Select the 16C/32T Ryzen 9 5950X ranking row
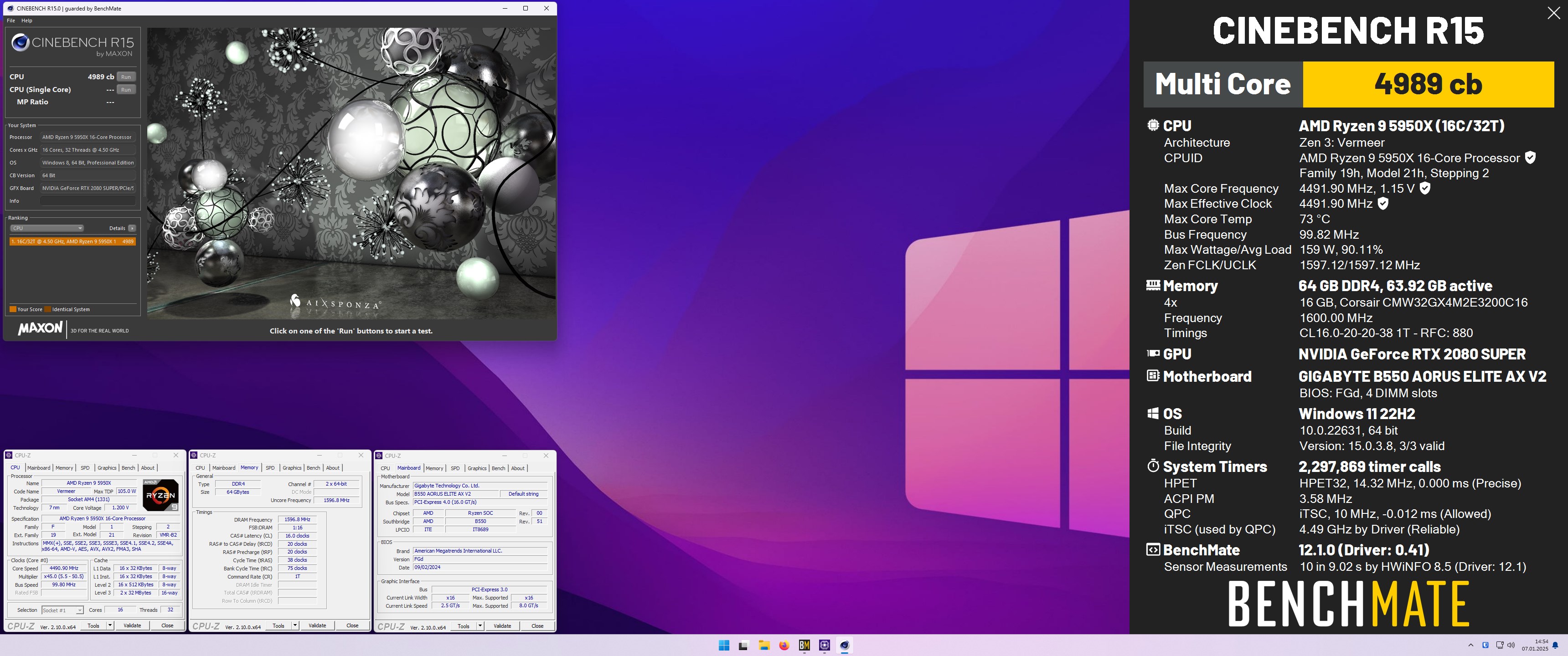The height and width of the screenshot is (656, 1568). tap(72, 241)
